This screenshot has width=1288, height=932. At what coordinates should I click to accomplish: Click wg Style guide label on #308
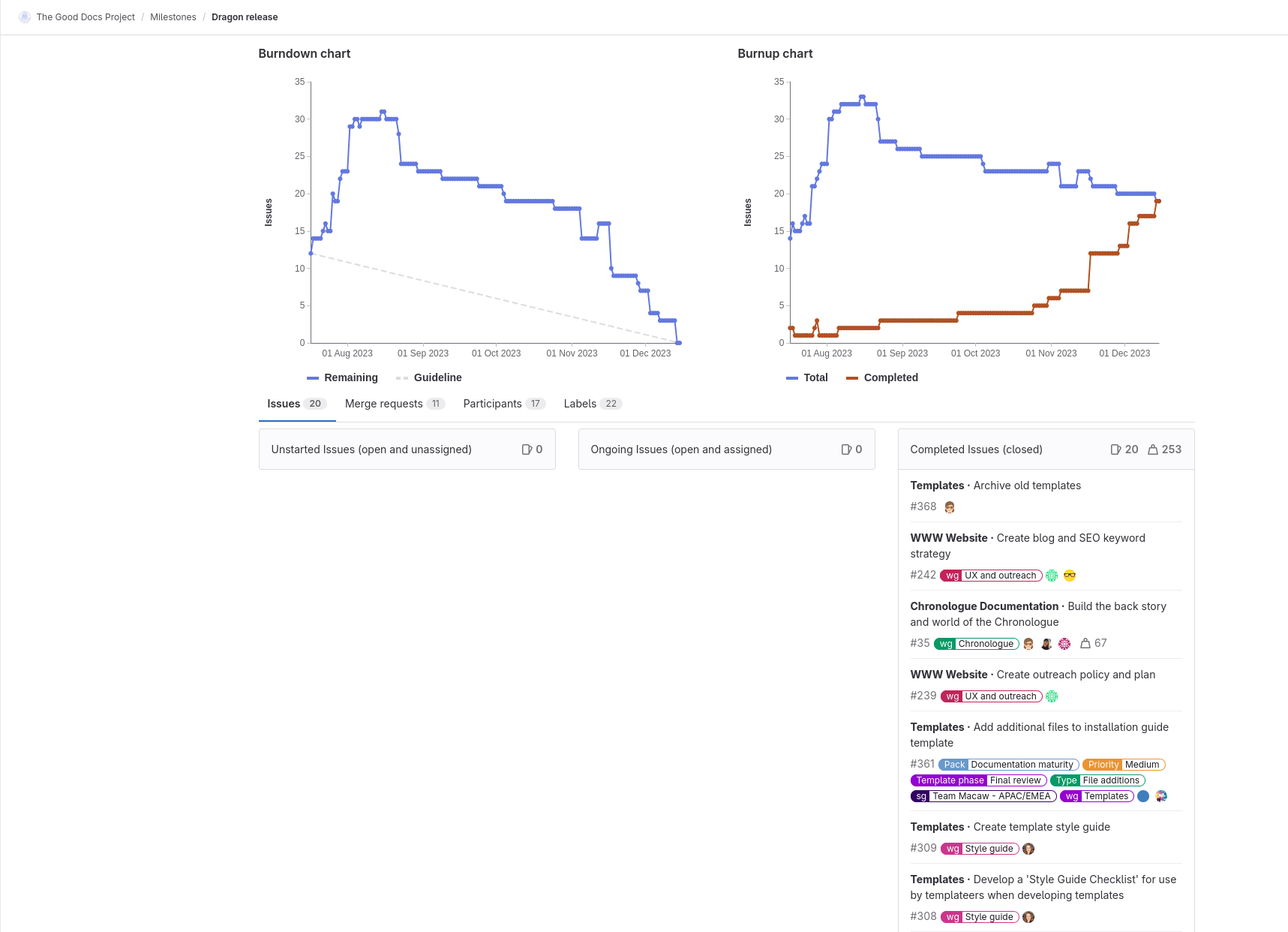point(980,917)
